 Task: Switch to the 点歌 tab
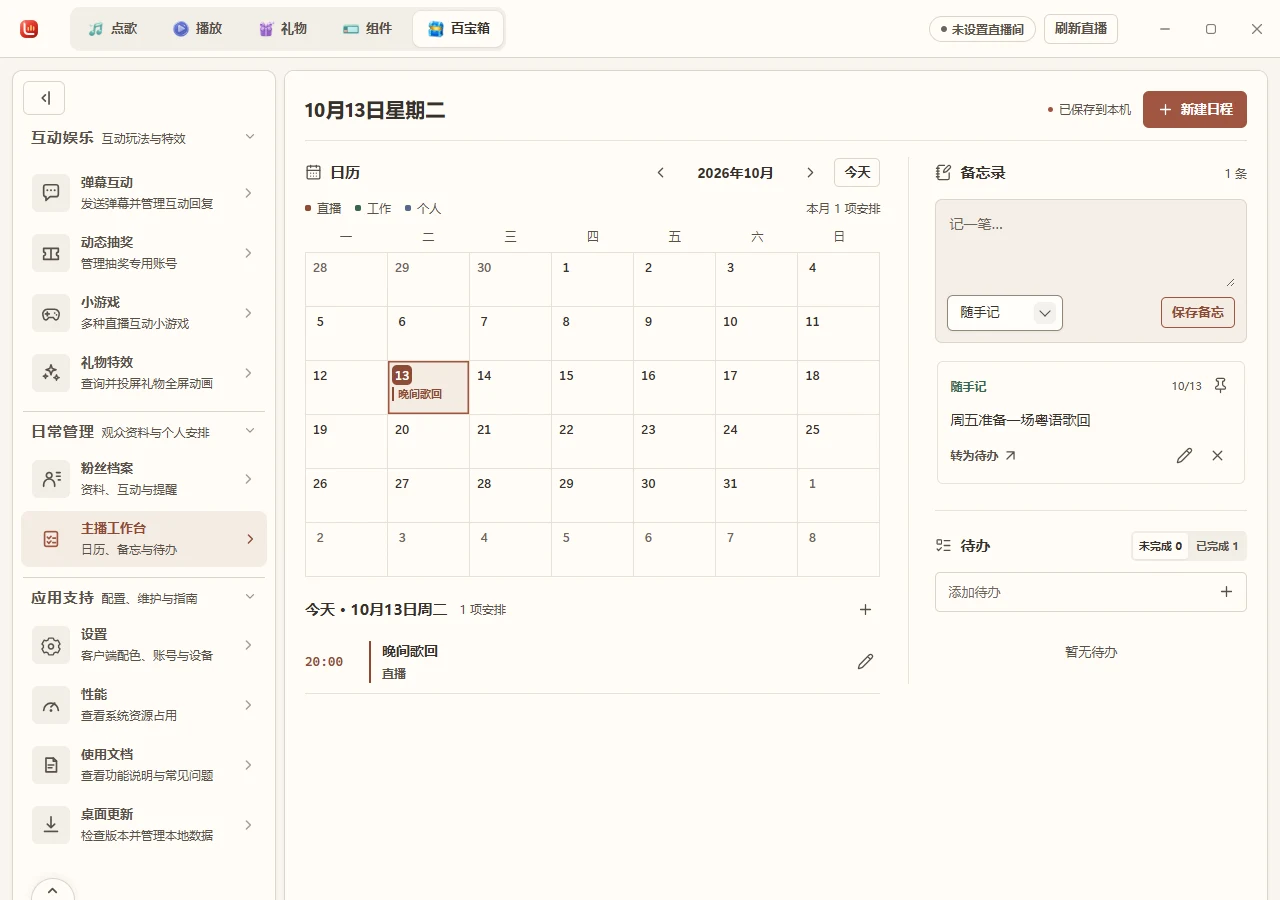coord(113,29)
